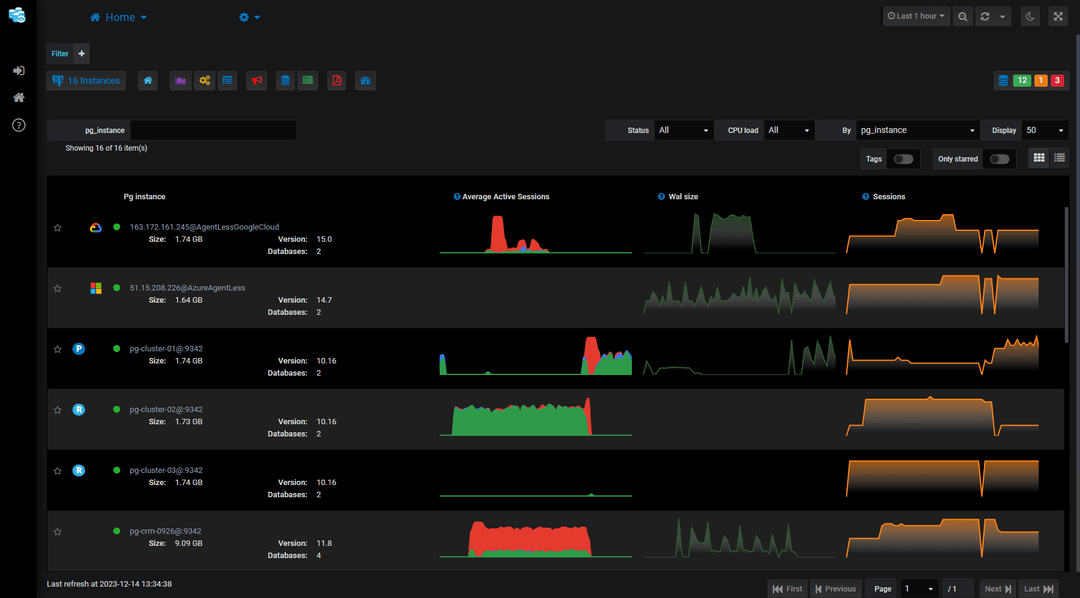Open the magnifying glass search in the top bar
Image resolution: width=1080 pixels, height=598 pixels.
pos(962,16)
